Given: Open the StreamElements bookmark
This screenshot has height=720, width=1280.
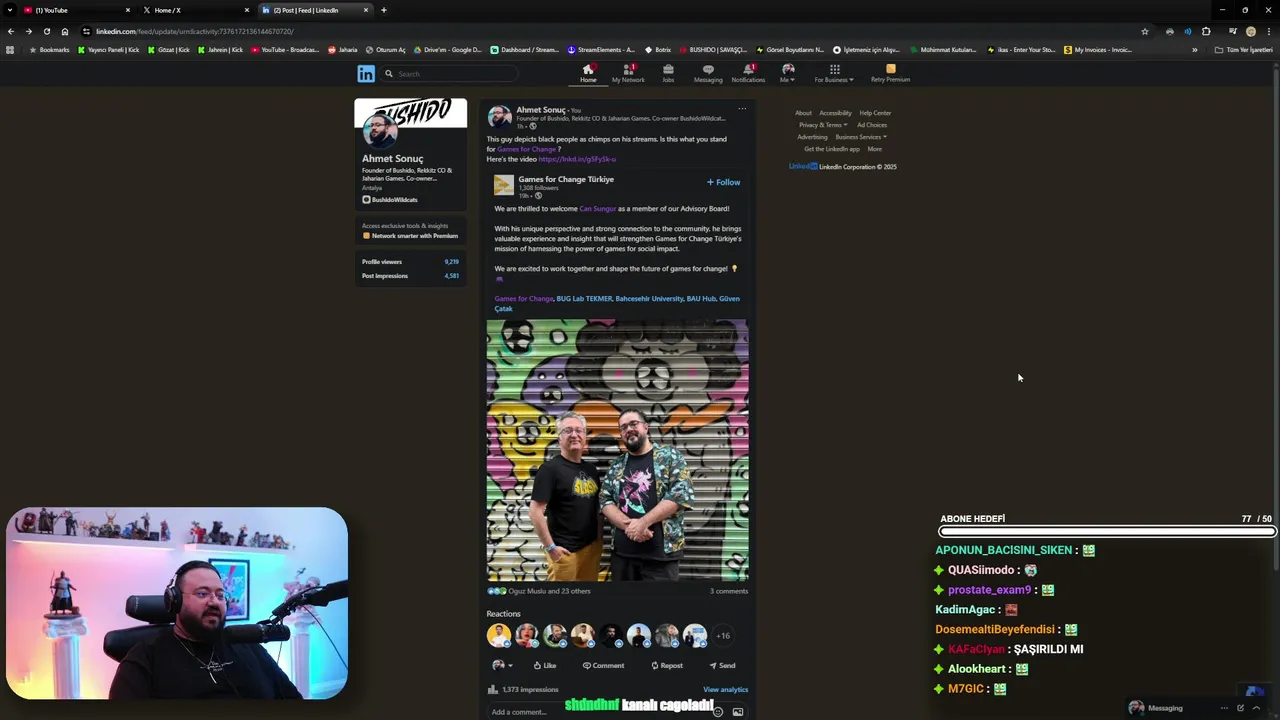Looking at the screenshot, I should (600, 50).
